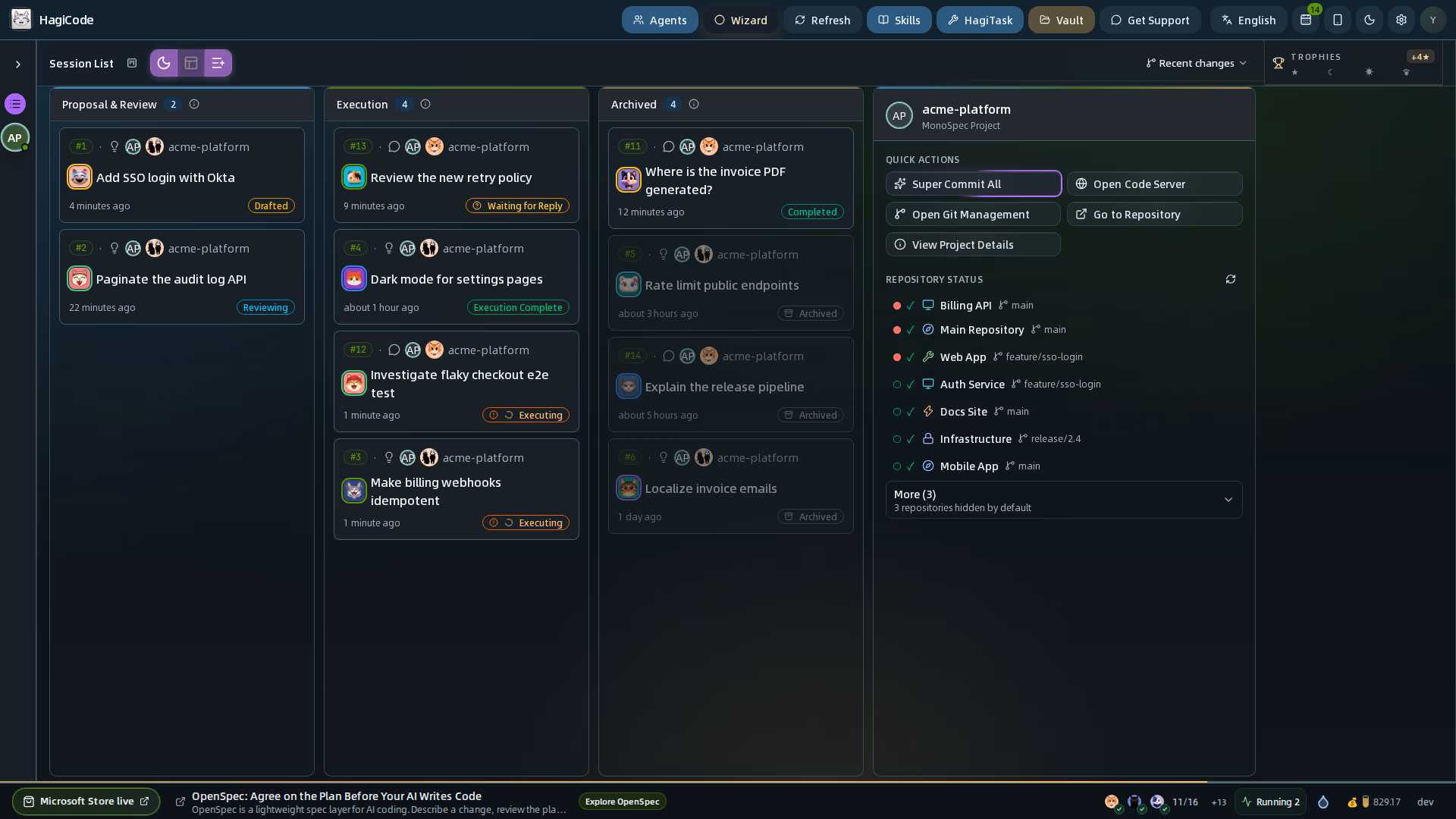1456x819 pixels.
Task: Click the Waiting for Reply status badge
Action: click(x=517, y=206)
